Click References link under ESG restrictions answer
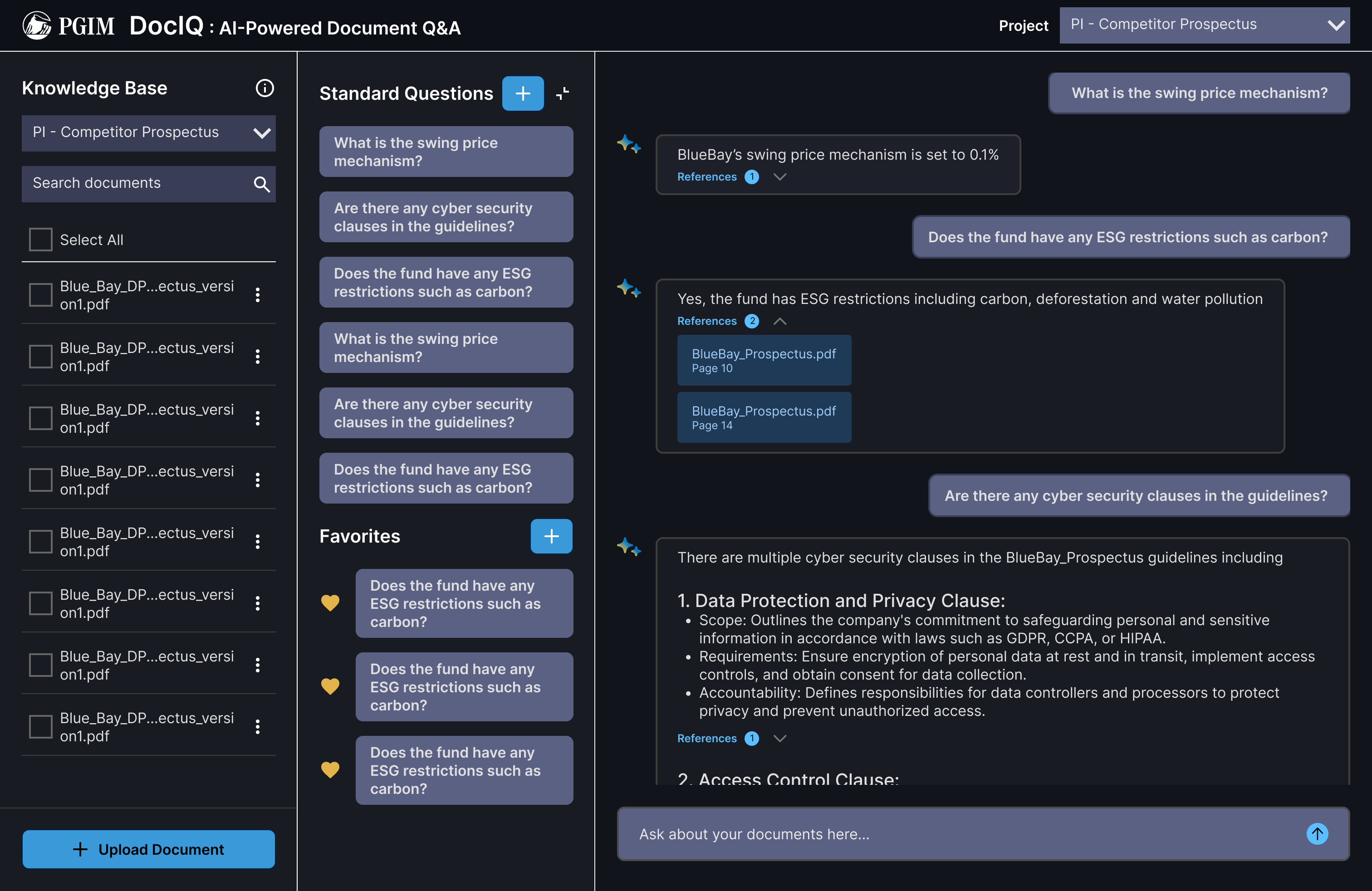 pyautogui.click(x=707, y=321)
